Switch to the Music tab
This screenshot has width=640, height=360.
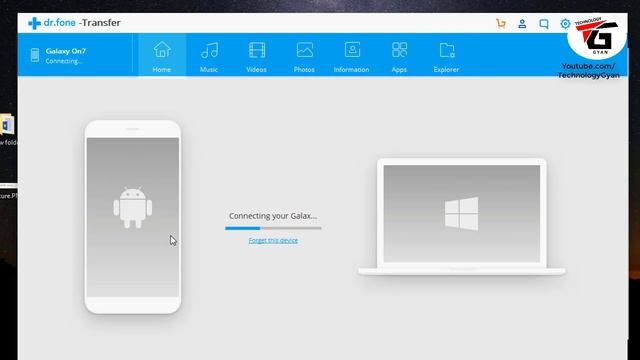pos(209,55)
